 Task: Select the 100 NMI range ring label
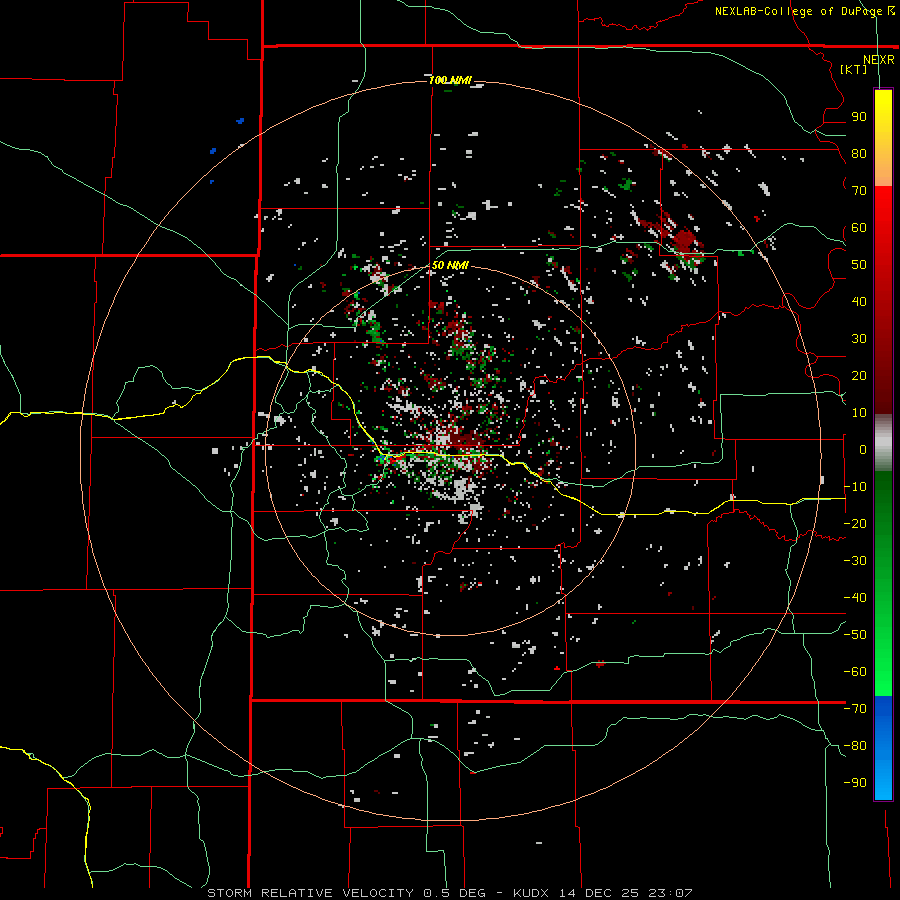pos(450,80)
